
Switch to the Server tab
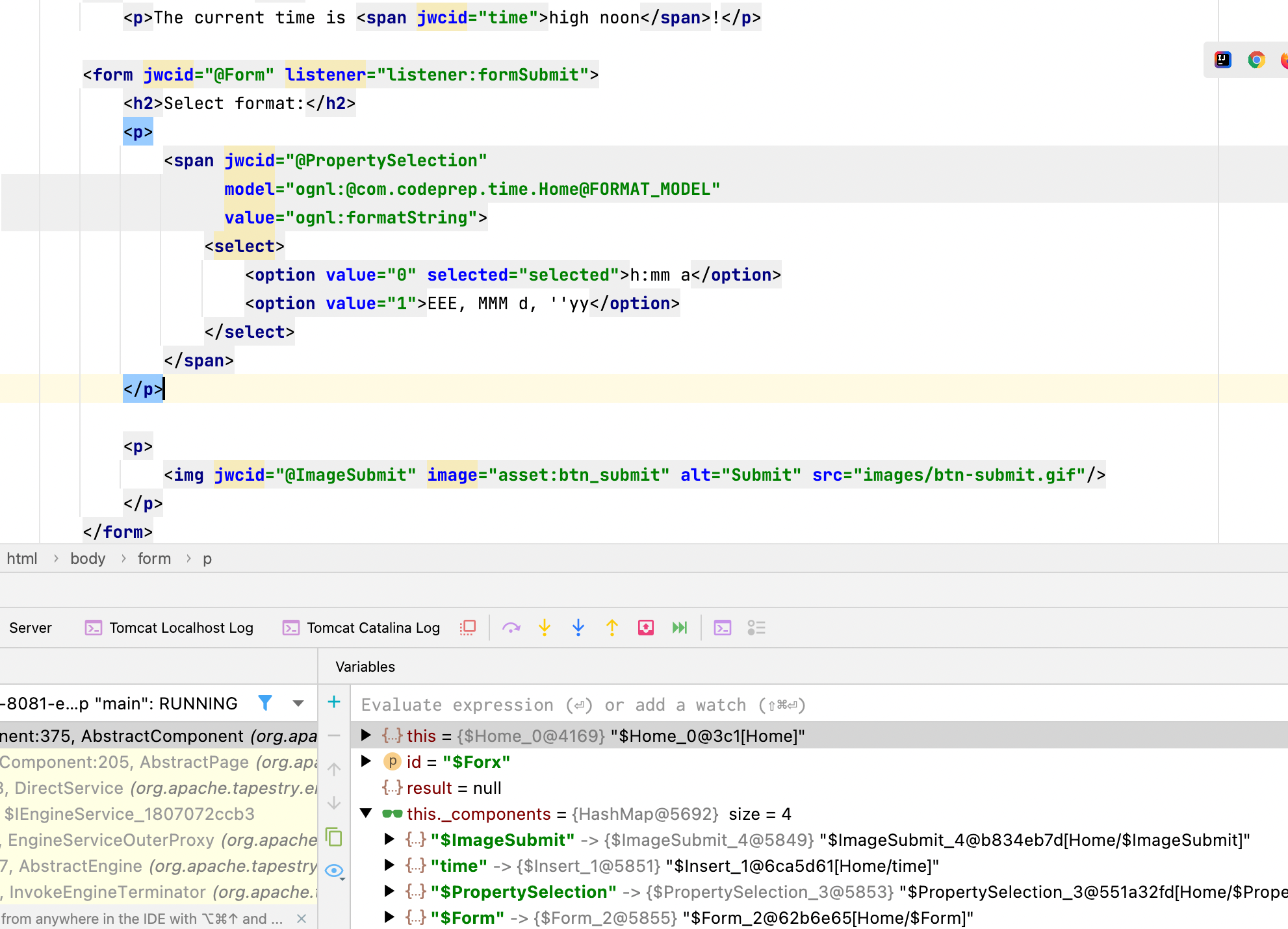[x=31, y=628]
